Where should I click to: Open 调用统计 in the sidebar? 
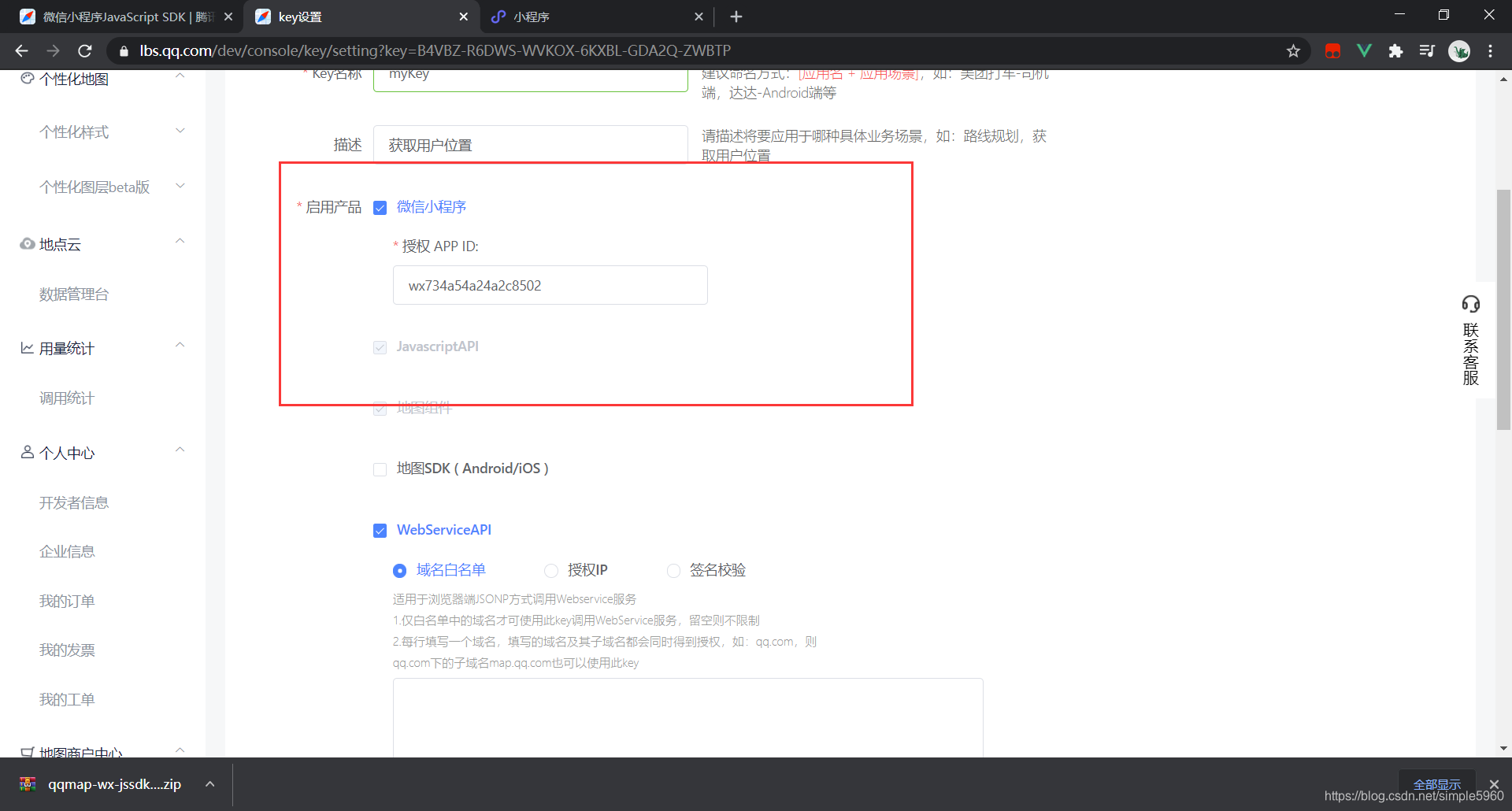click(67, 398)
